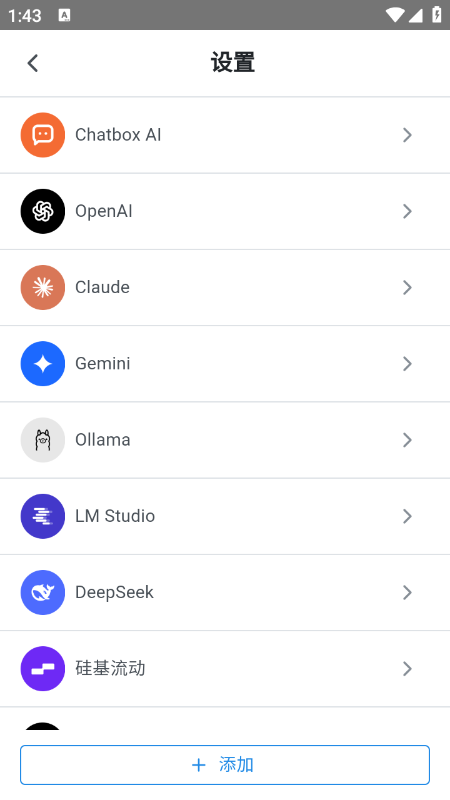
Task: Tap the orange Chatbox AI logo
Action: click(43, 135)
